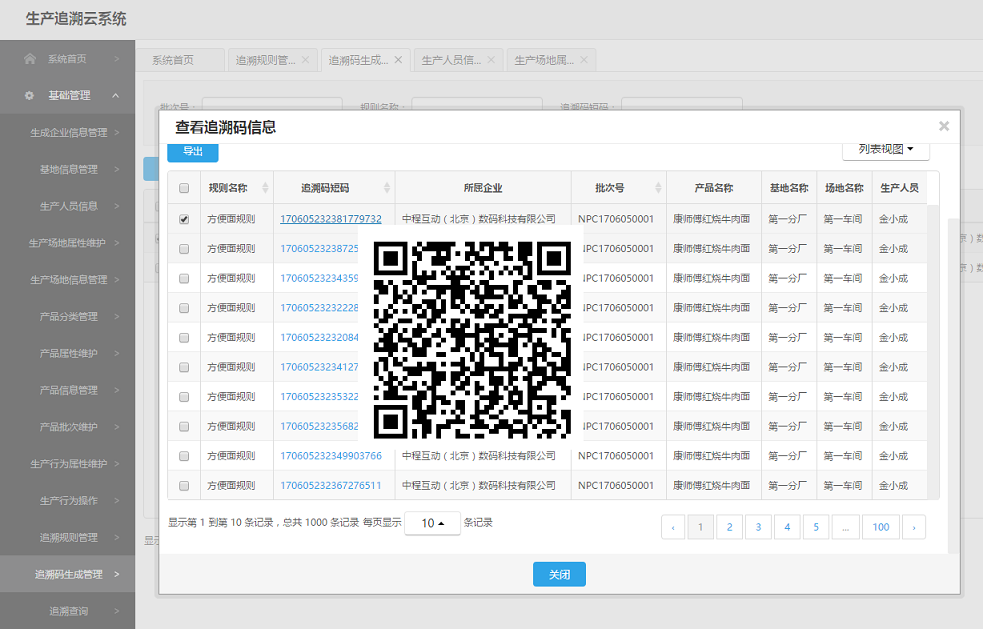The height and width of the screenshot is (629, 983).
Task: Click the 所属企业 column header
Action: (483, 188)
